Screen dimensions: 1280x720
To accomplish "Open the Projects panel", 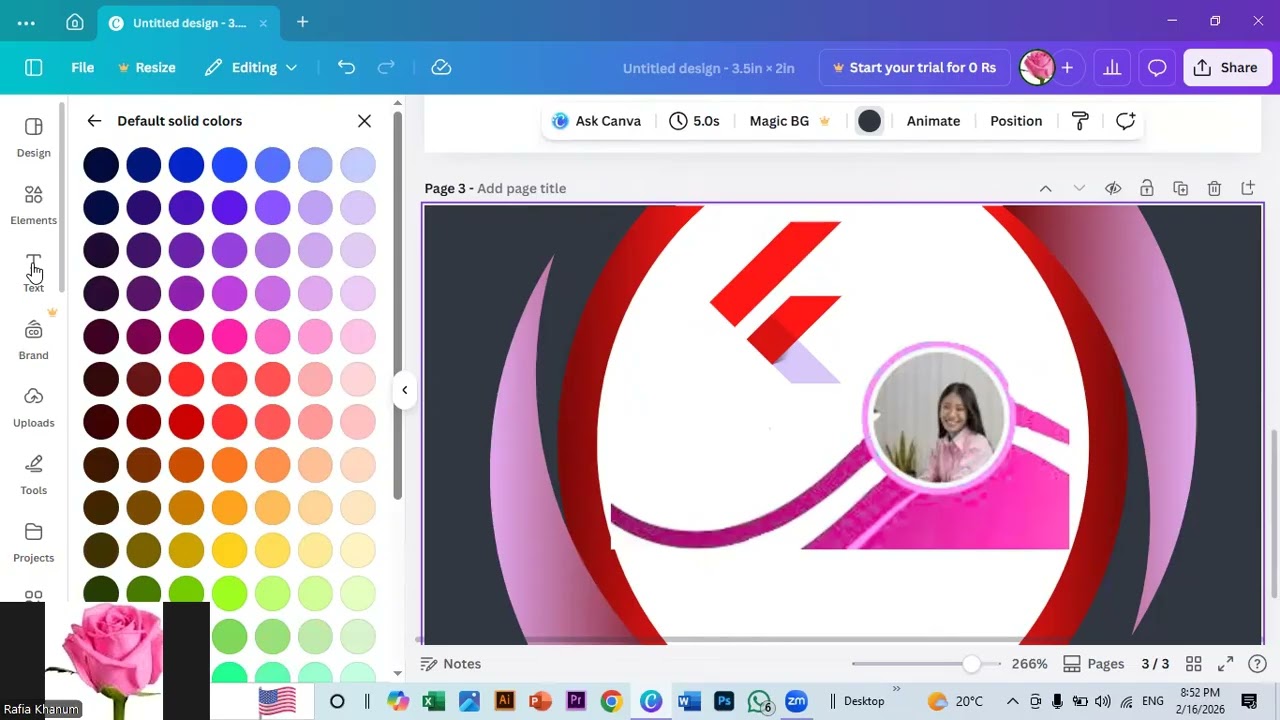I will 33,542.
